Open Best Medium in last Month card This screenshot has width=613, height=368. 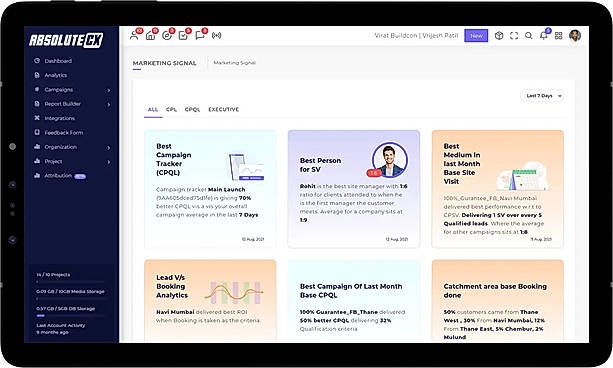pyautogui.click(x=498, y=189)
